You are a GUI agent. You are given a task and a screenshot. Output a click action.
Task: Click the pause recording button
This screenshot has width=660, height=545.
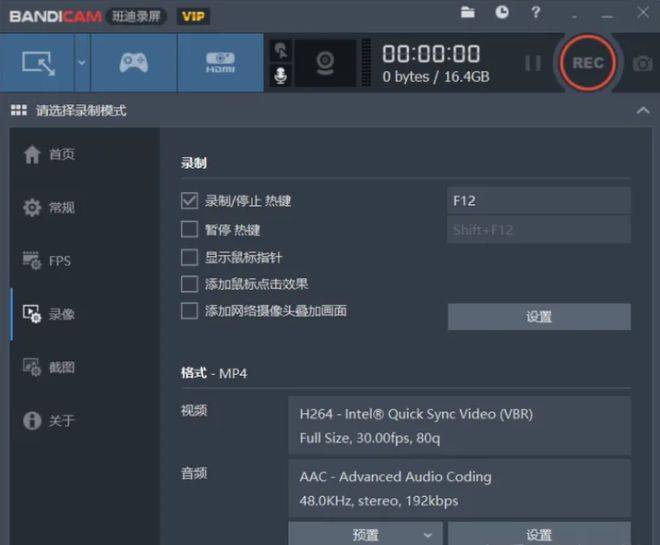533,63
